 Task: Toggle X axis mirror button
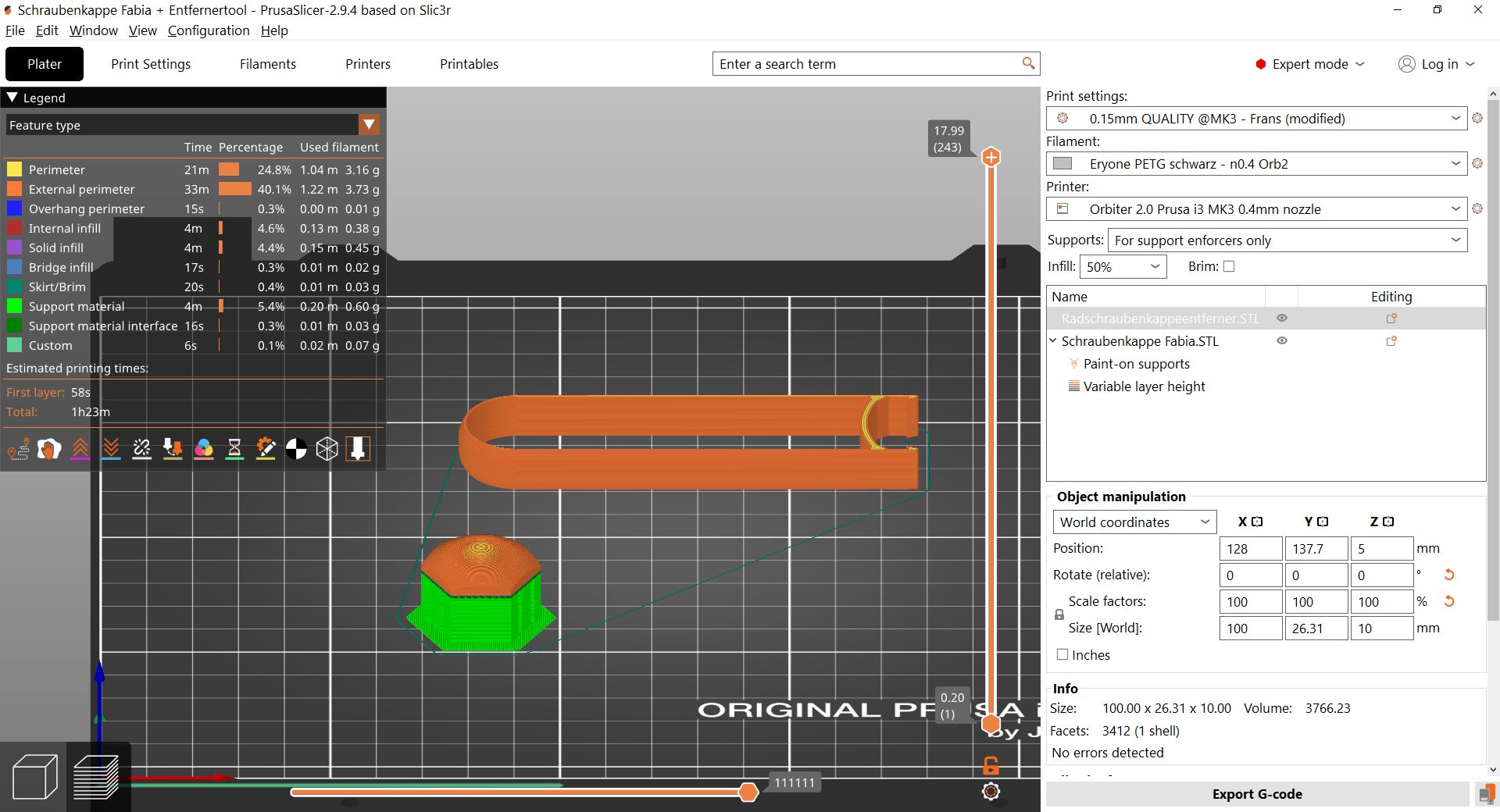1257,522
